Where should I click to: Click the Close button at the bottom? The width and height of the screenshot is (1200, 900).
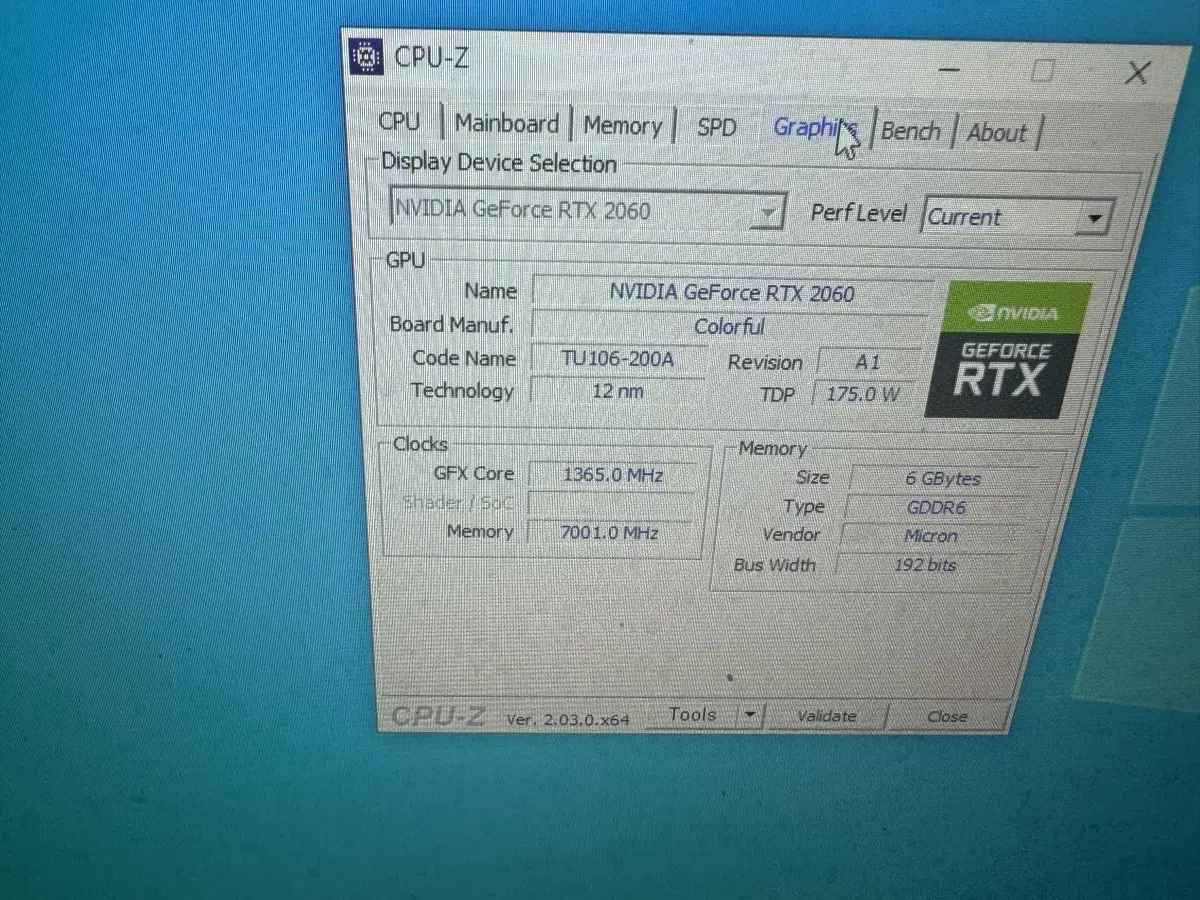947,717
